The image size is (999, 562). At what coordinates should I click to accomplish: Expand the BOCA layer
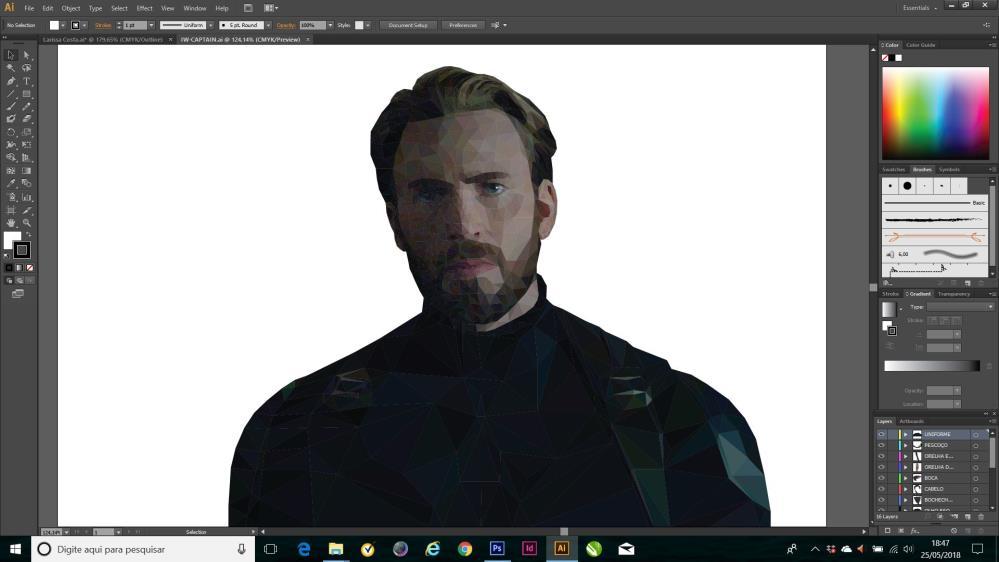click(905, 478)
